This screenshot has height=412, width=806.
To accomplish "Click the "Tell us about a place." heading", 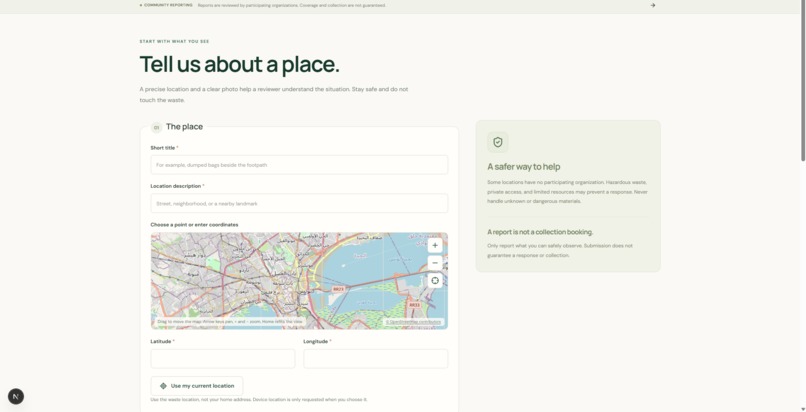I will (240, 64).
